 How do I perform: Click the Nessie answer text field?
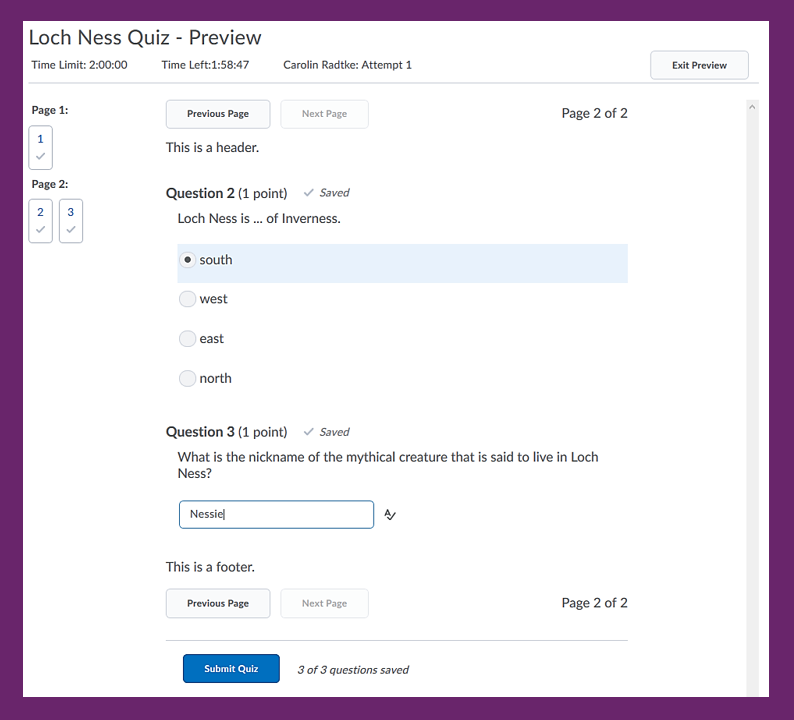pos(276,514)
